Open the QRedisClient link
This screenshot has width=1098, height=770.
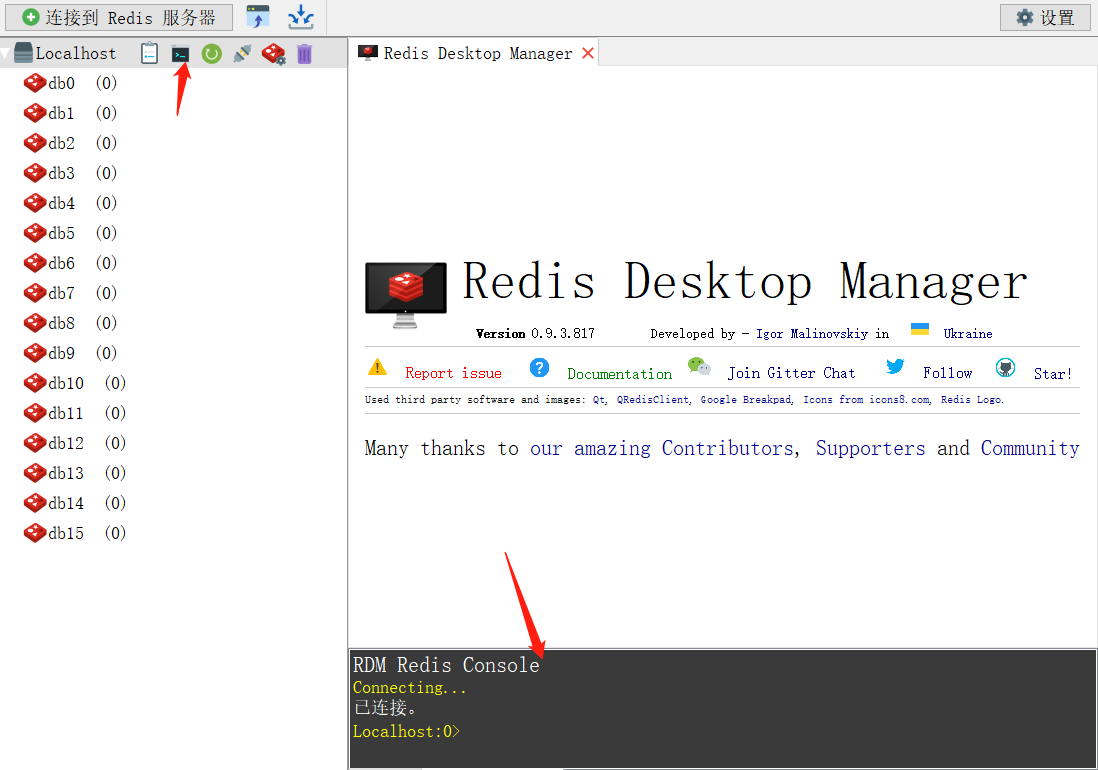(x=653, y=400)
